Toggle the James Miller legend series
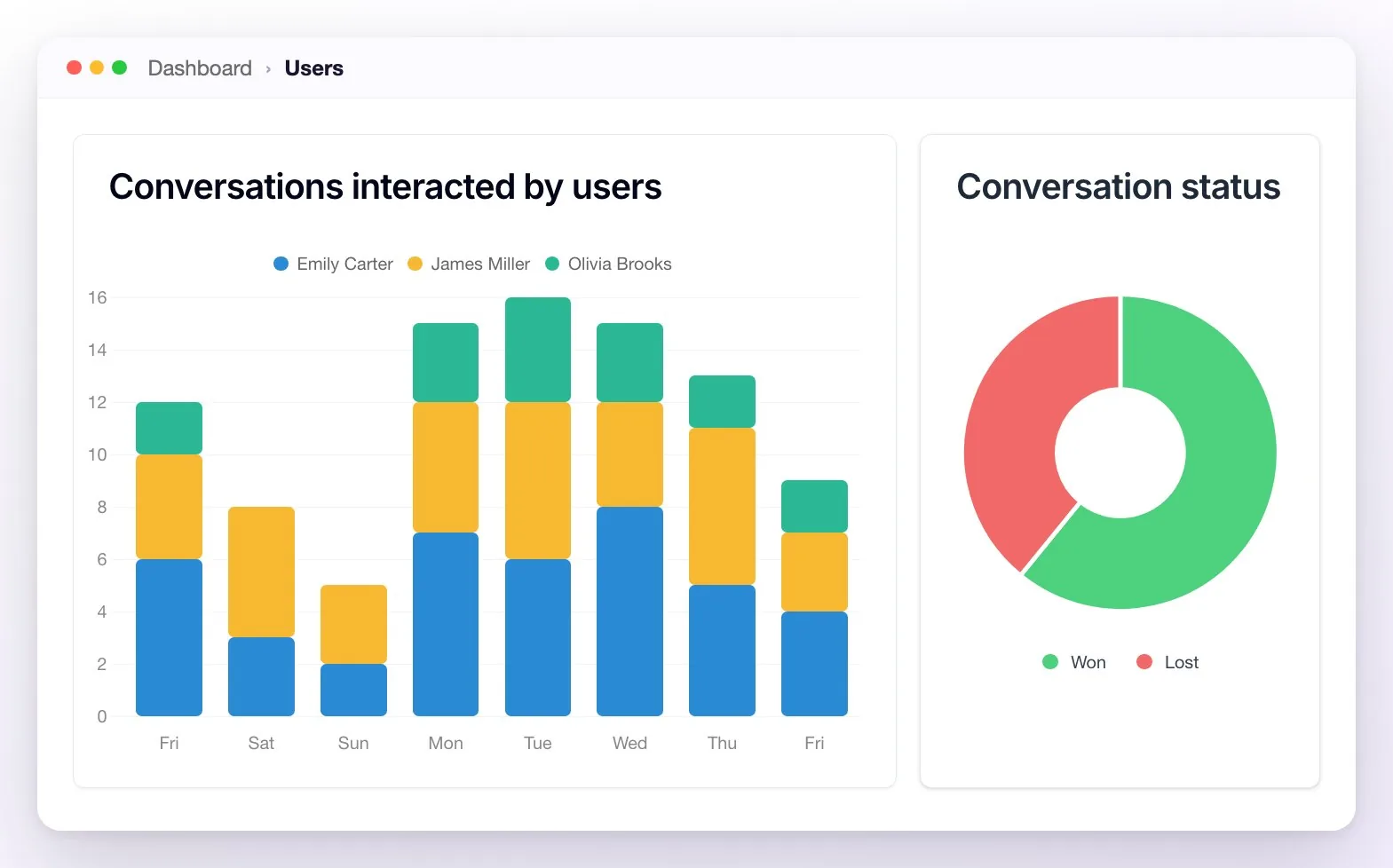The image size is (1393, 868). pos(468,264)
